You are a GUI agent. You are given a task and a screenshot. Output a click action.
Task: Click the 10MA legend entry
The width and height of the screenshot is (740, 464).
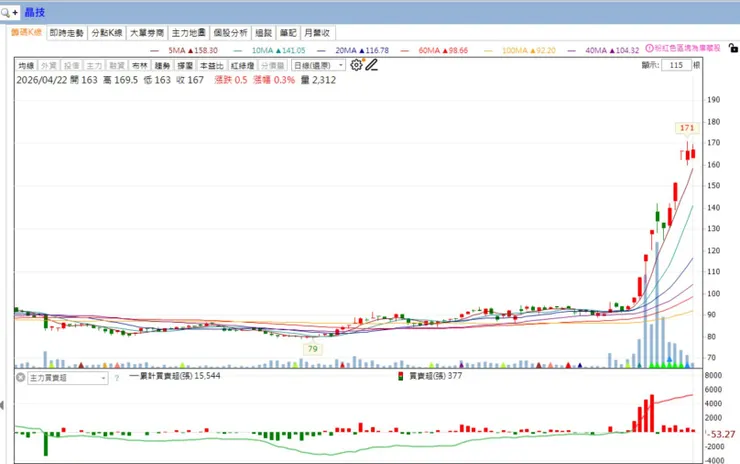coord(269,50)
